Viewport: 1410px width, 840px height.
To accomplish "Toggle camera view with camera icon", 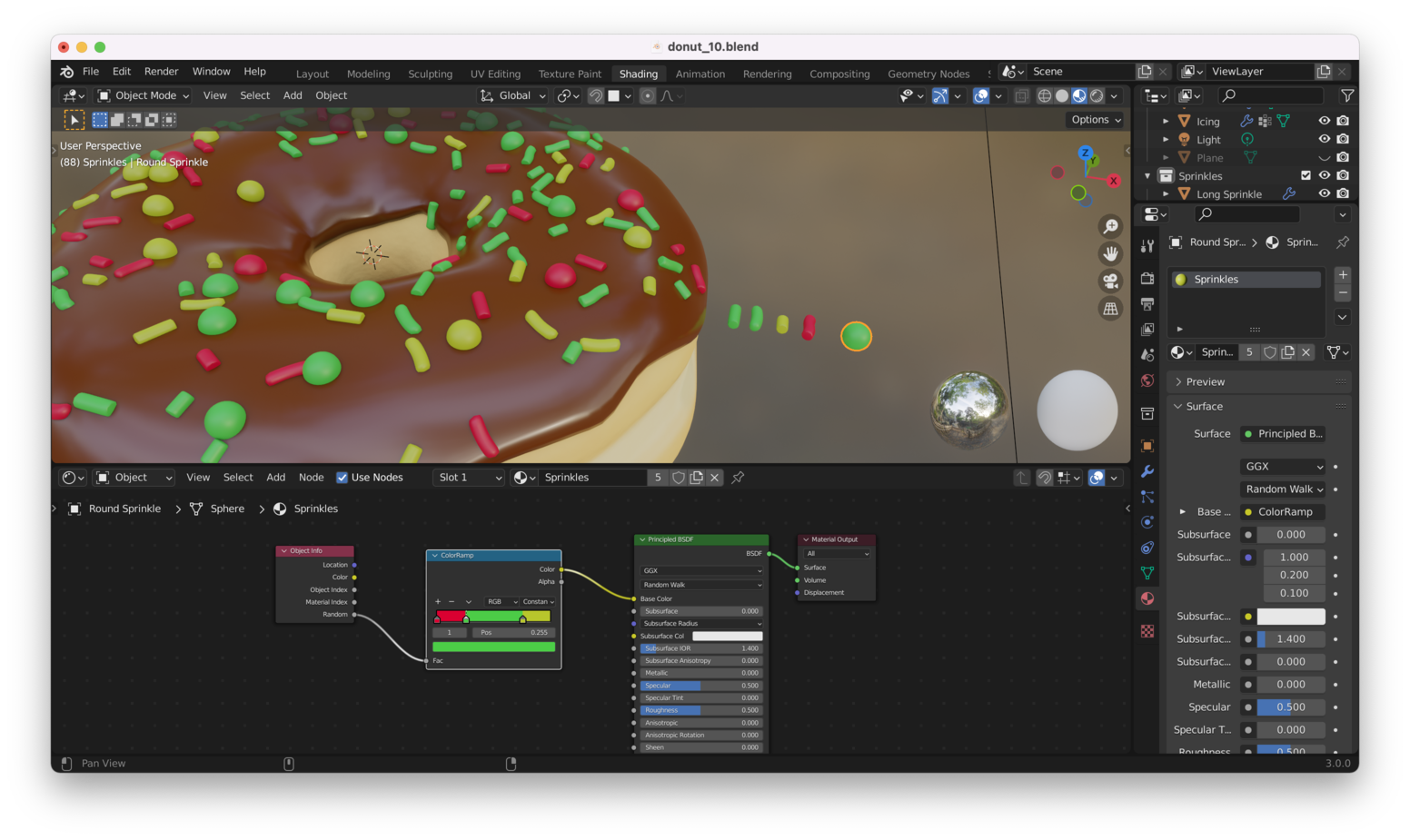I will [1110, 282].
